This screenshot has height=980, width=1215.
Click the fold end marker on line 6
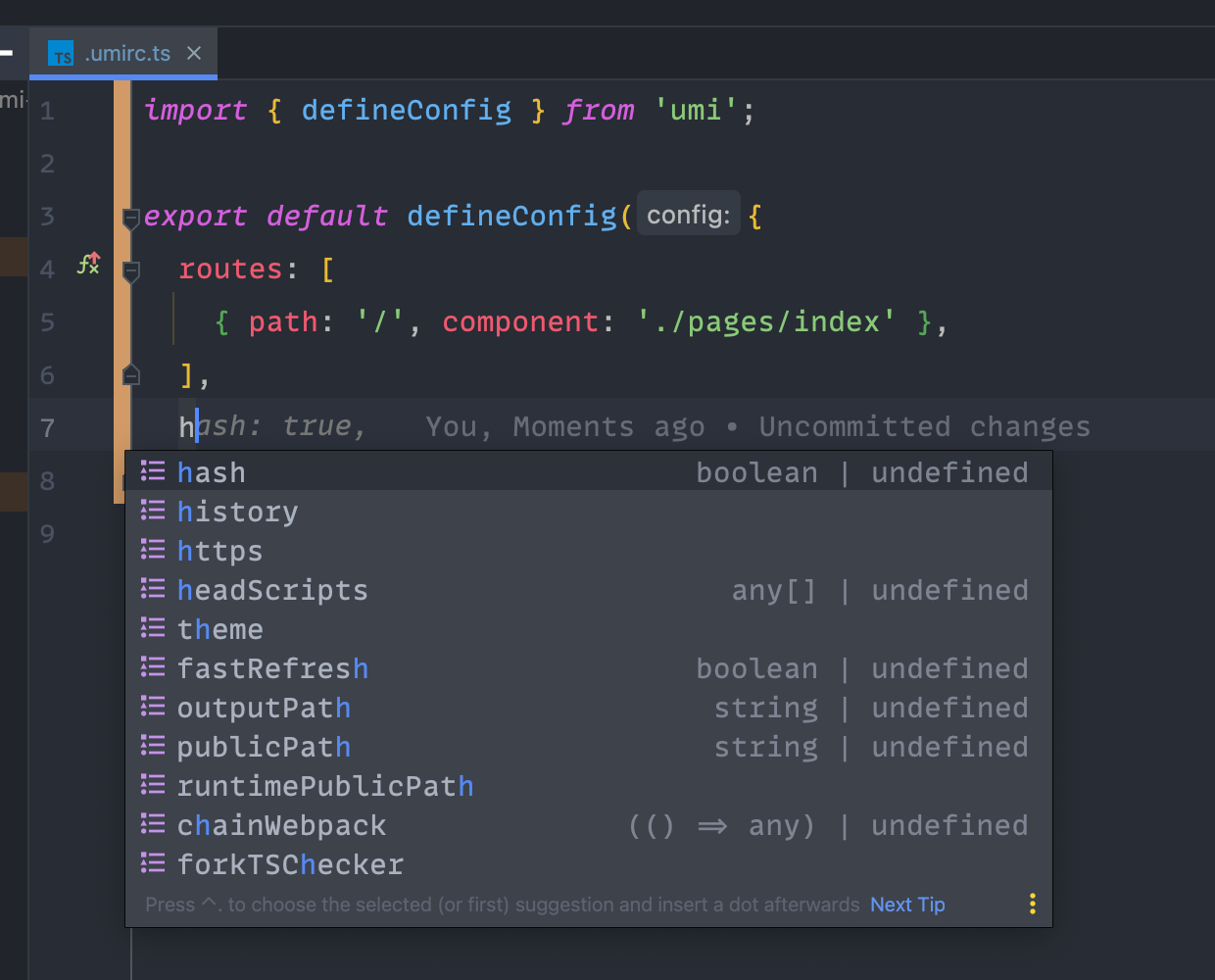pyautogui.click(x=129, y=372)
